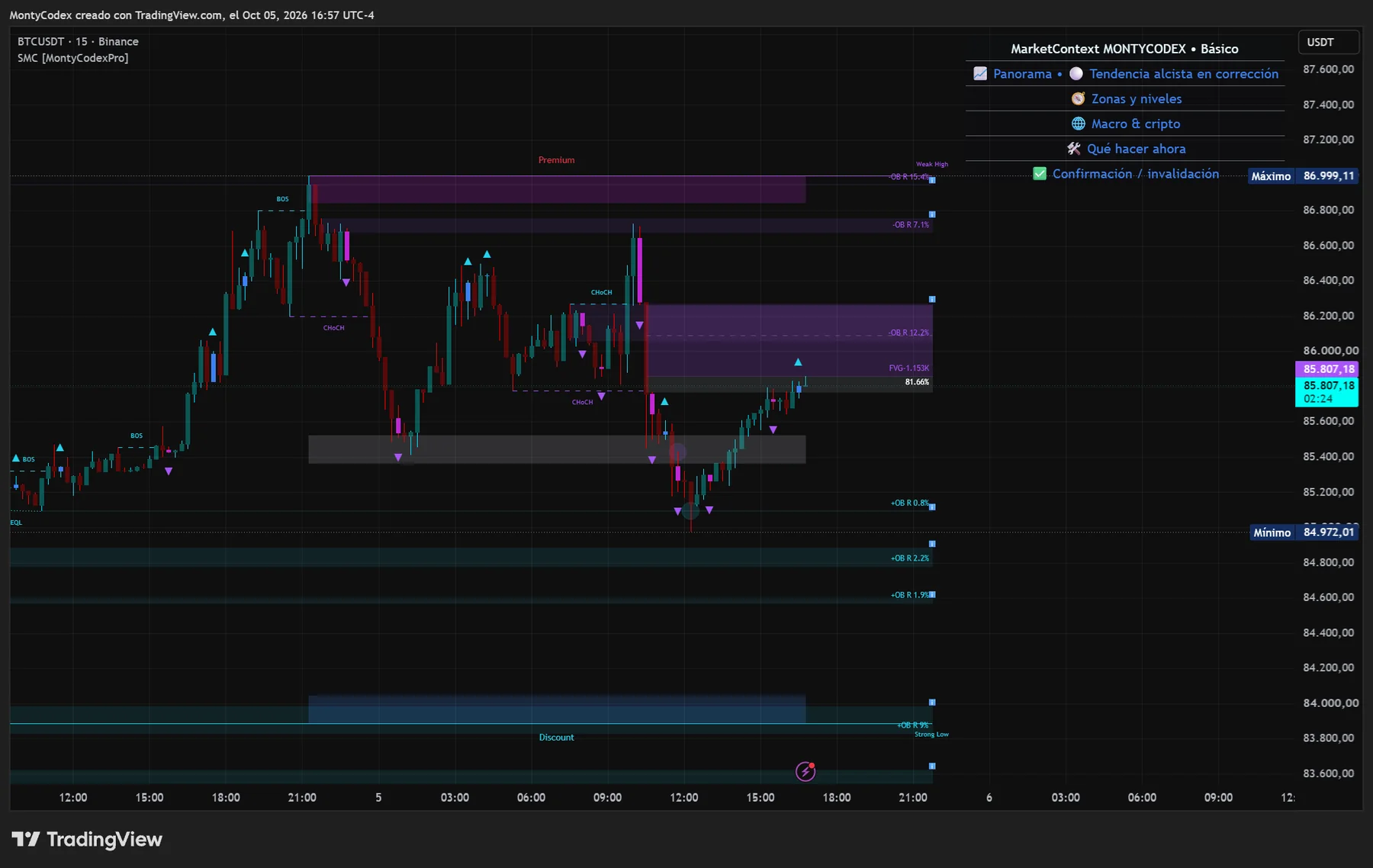Click the Mínimo 84.972,01 price label
Image resolution: width=1373 pixels, height=868 pixels.
coord(1304,532)
